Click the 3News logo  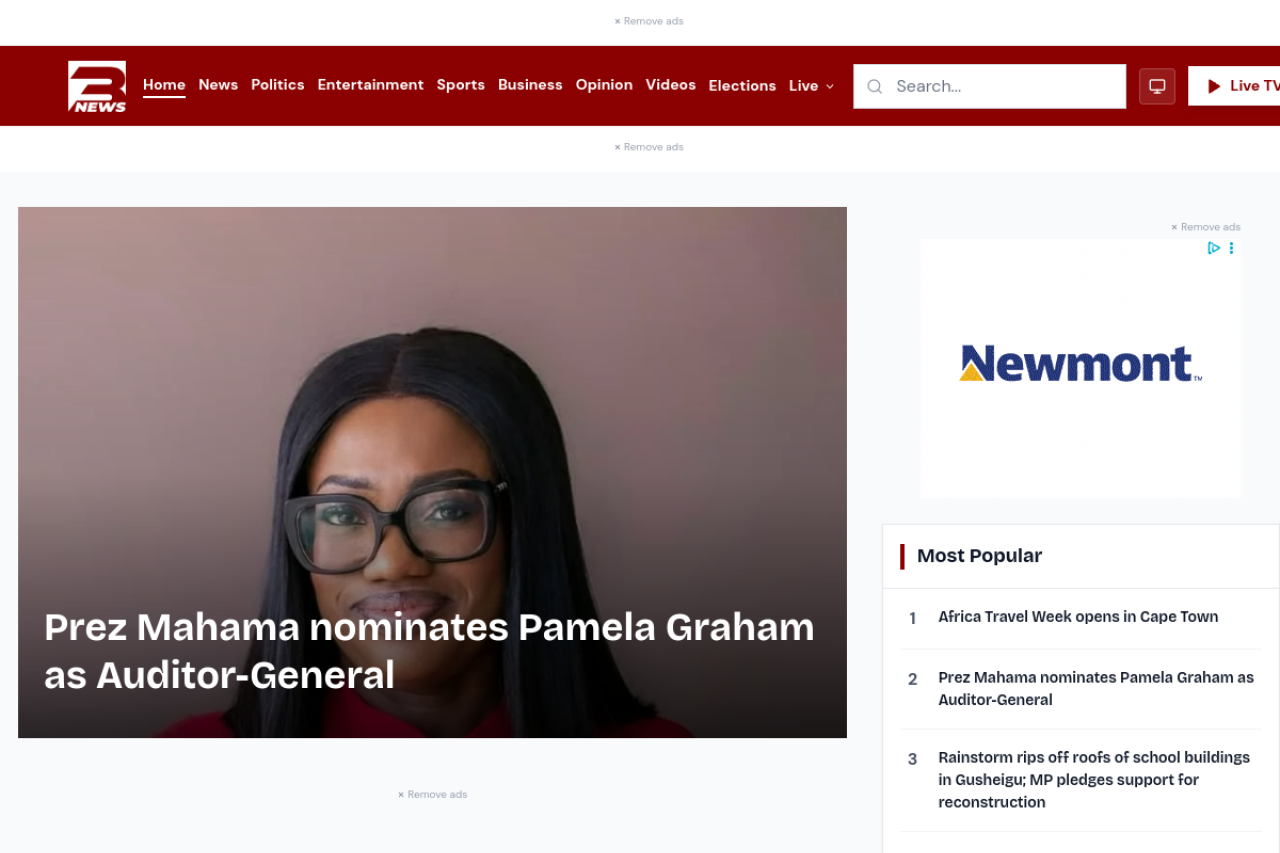coord(97,86)
